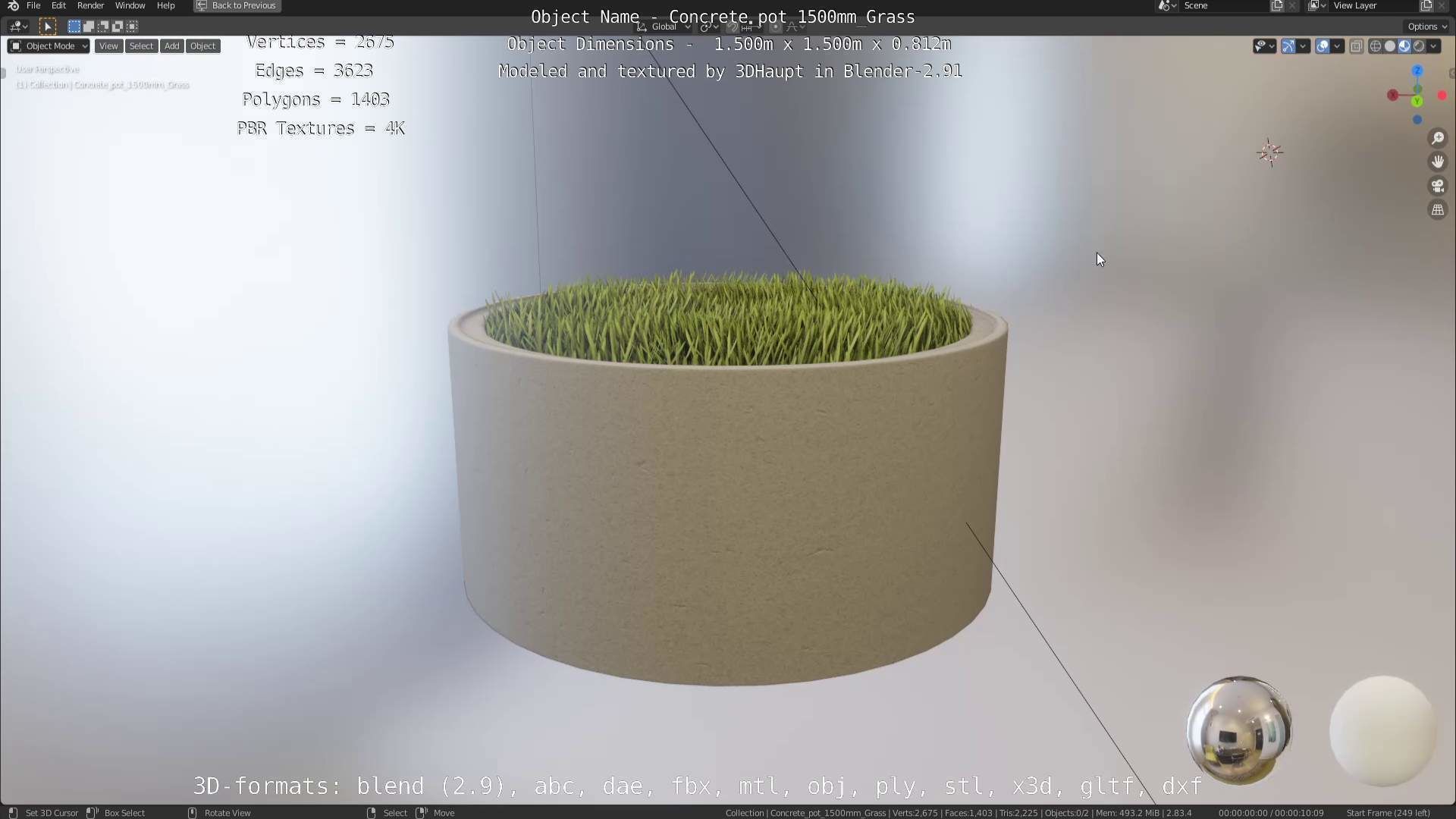The width and height of the screenshot is (1456, 819).
Task: Open the Window menu
Action: coord(130,5)
